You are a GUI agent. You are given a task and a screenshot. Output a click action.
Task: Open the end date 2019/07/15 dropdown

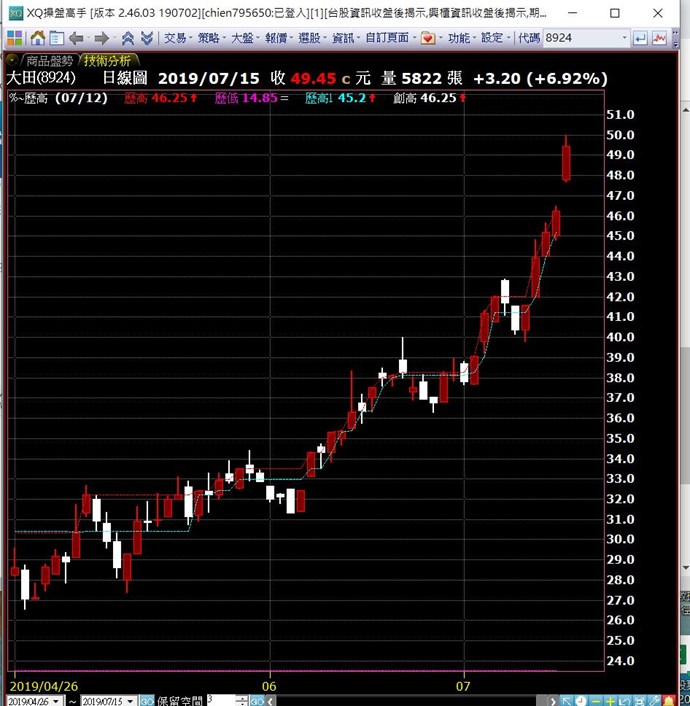point(131,700)
